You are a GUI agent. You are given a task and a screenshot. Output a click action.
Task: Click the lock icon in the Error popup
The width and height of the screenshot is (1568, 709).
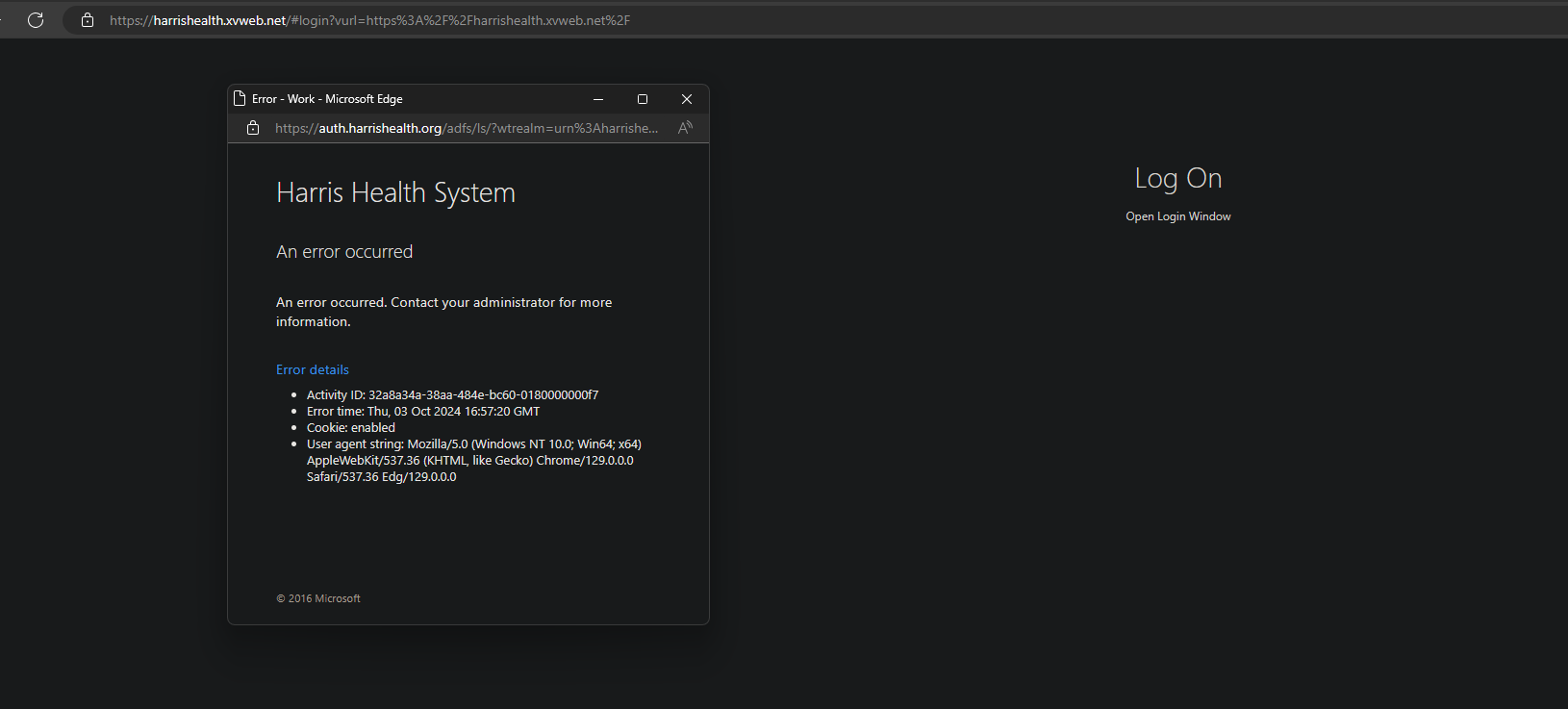(253, 128)
